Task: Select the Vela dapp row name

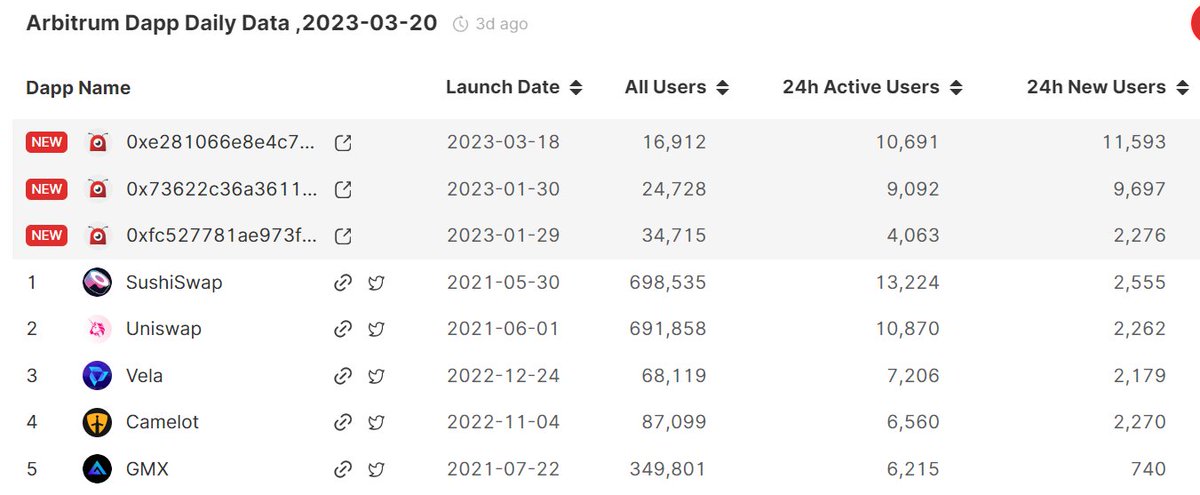Action: (144, 376)
